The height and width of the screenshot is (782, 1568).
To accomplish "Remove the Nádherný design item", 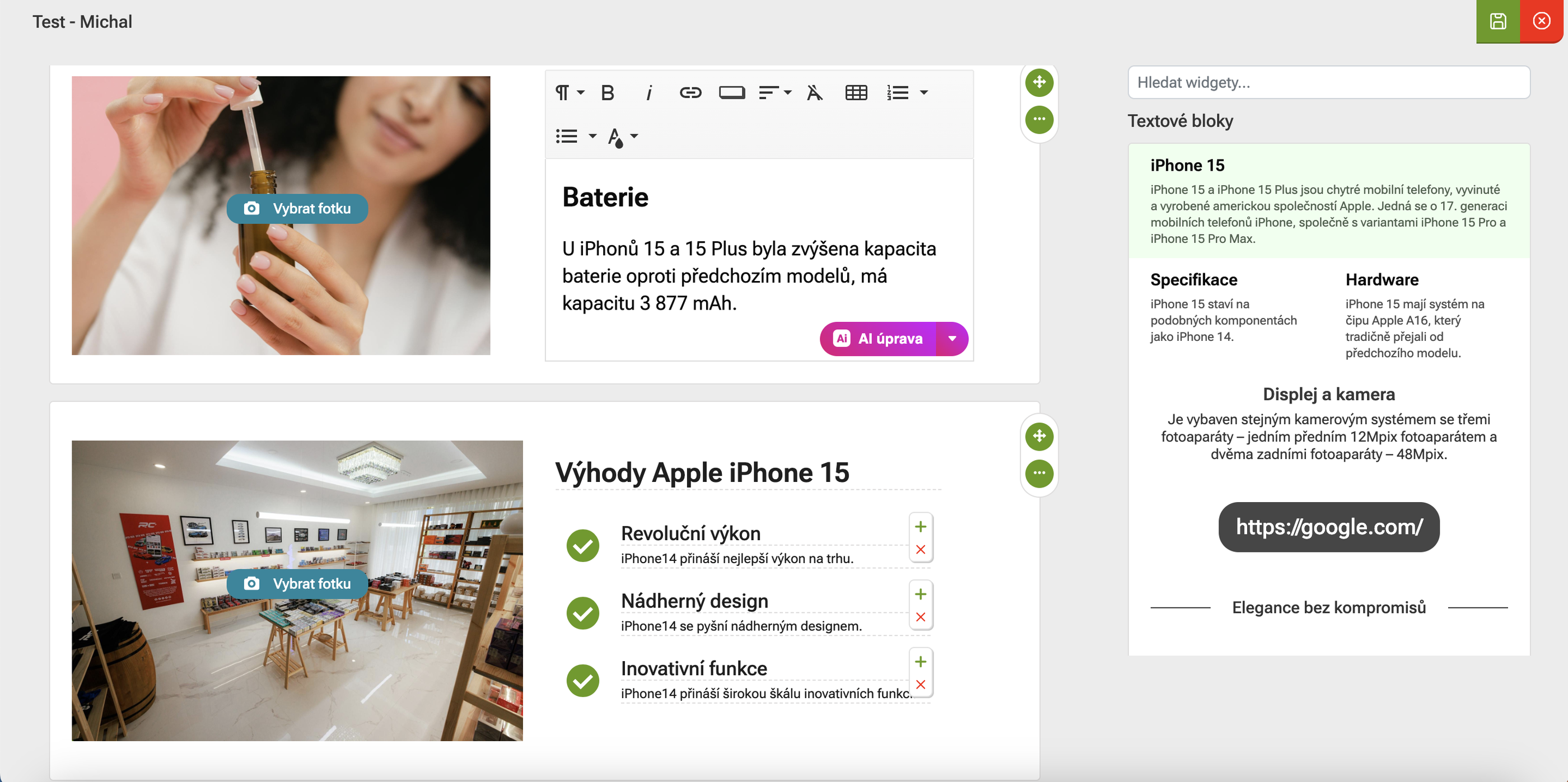I will (x=920, y=617).
